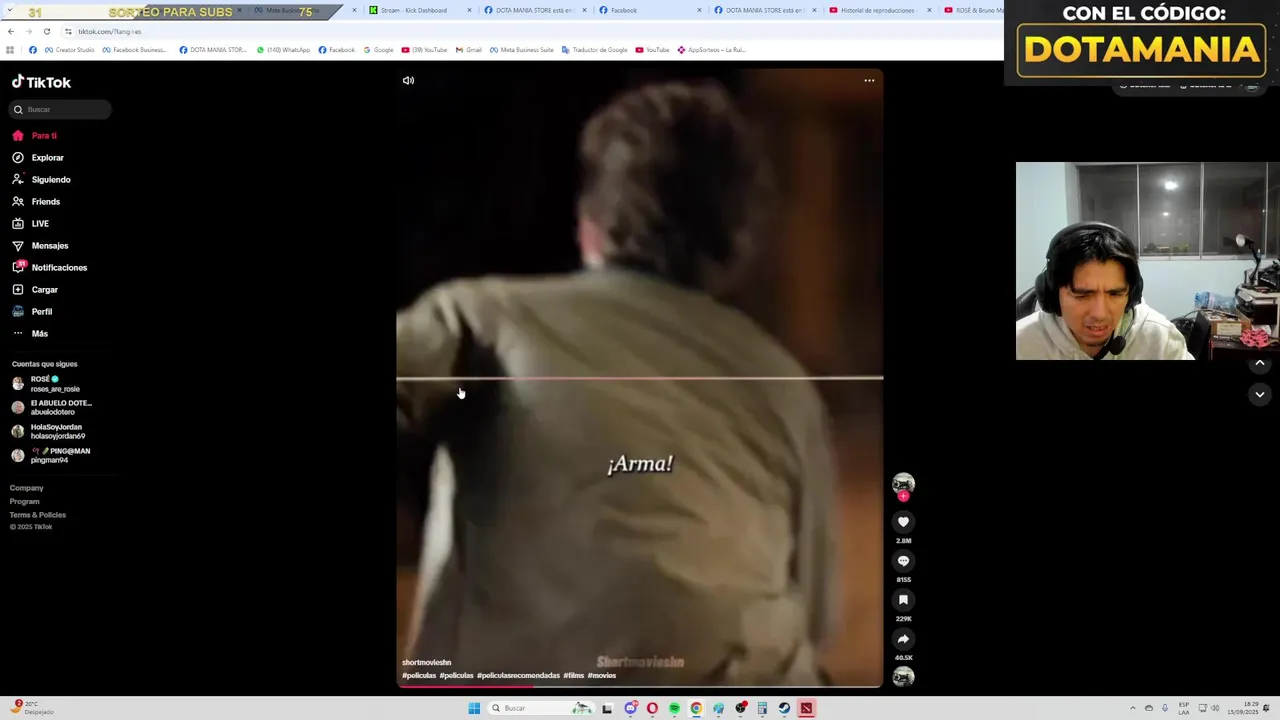
Task: Open the Creator Studio bookmark
Action: (x=70, y=50)
